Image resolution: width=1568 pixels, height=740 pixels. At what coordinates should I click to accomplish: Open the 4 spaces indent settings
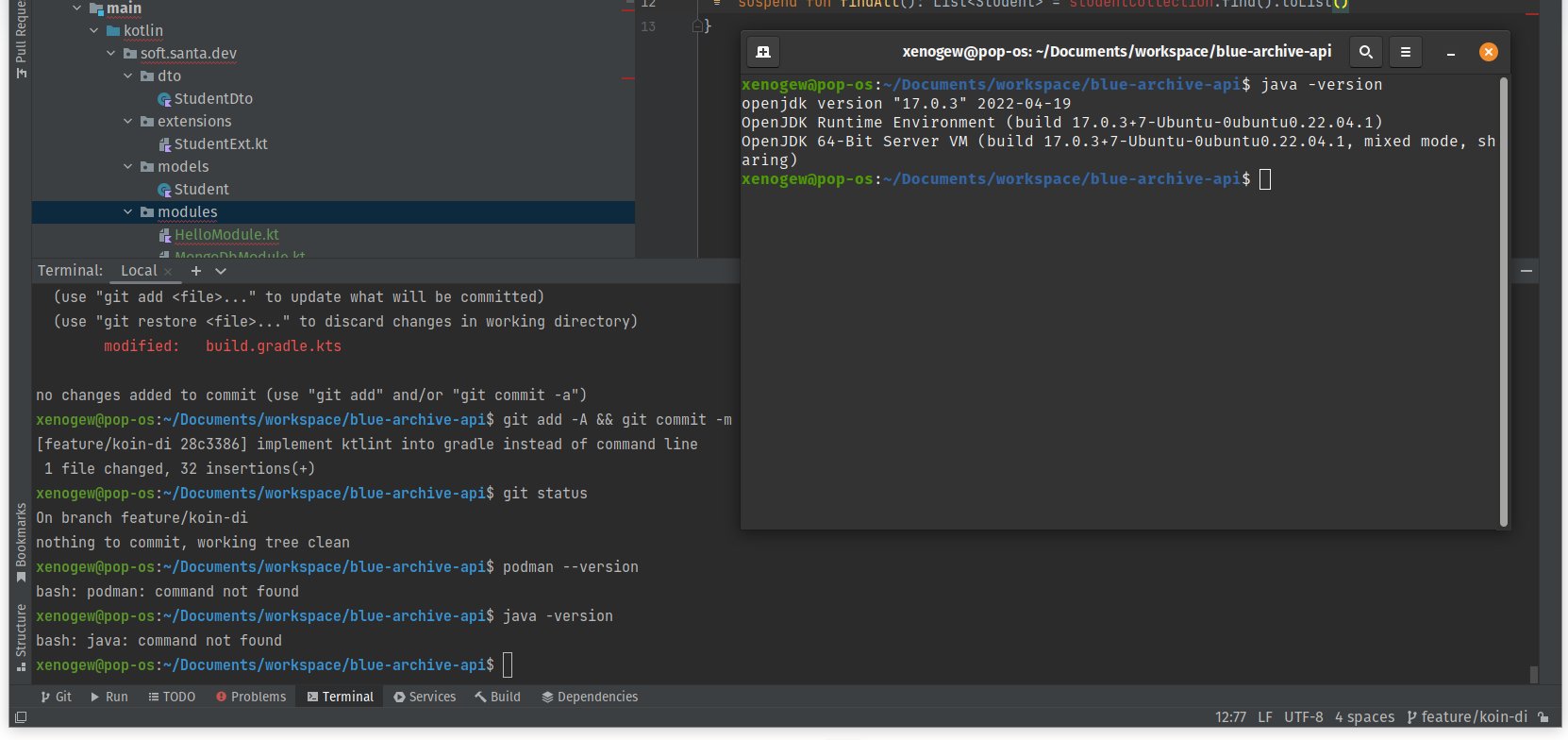[1364, 717]
